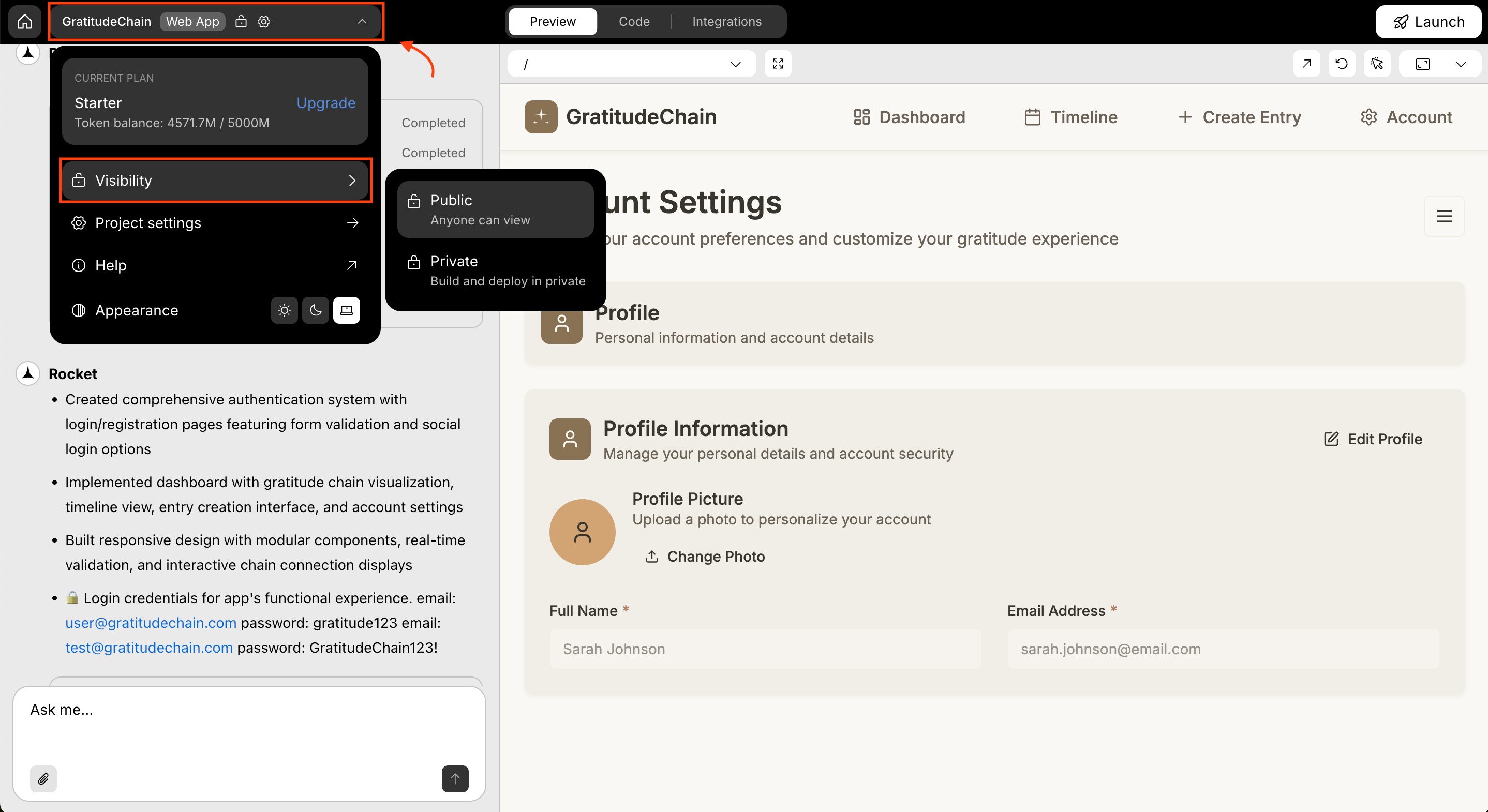
Task: Enable dark mode in Appearance row
Action: pos(316,310)
